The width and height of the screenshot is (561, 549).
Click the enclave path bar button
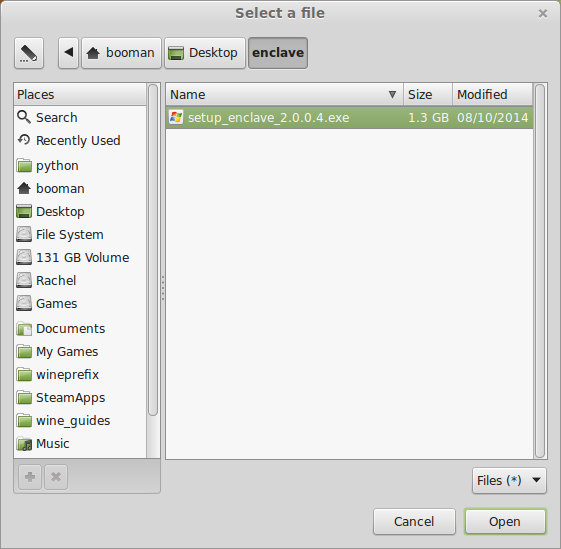(x=278, y=53)
